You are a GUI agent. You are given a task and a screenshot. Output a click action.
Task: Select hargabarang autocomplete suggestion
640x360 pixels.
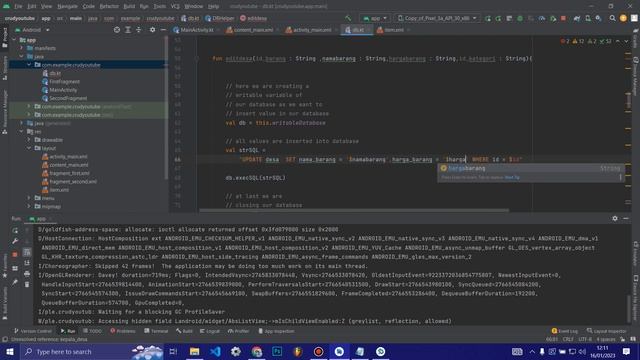pos(531,168)
